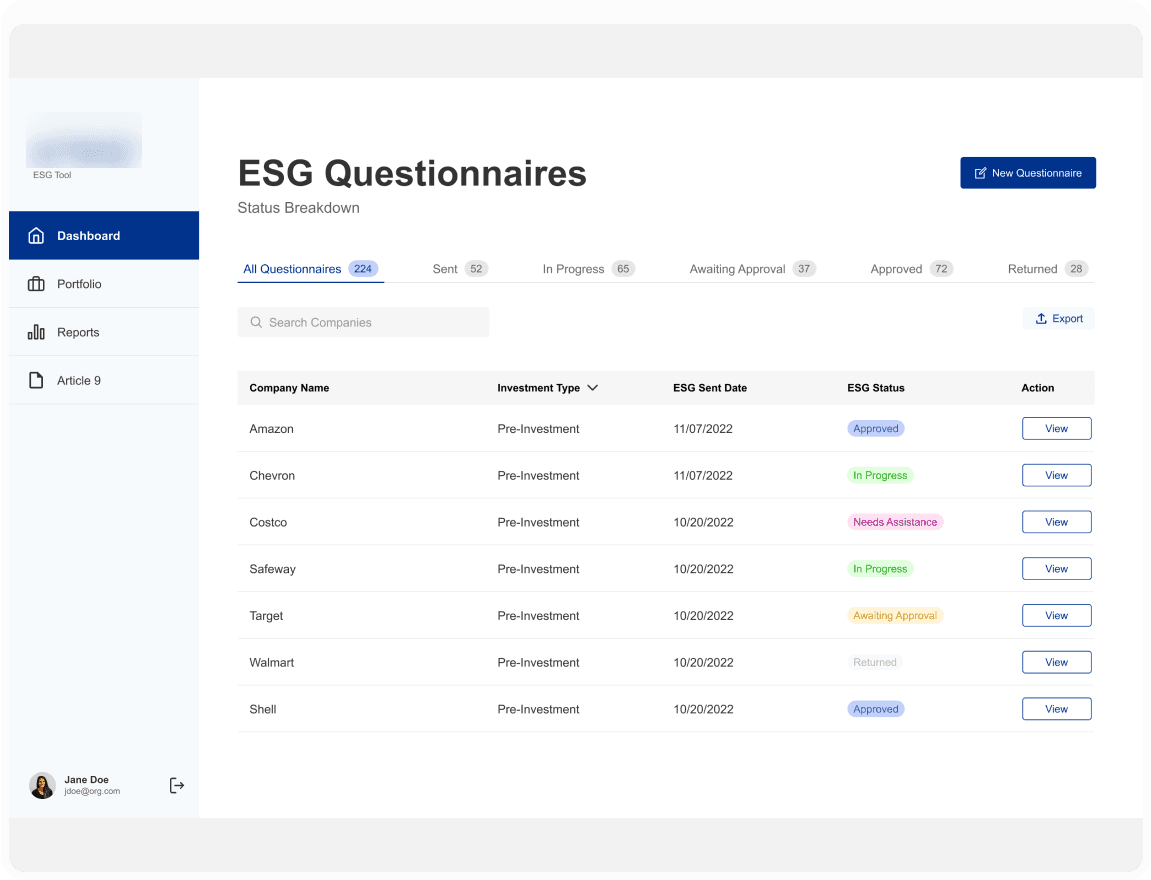The image size is (1151, 880).
Task: Click the Status Breakdown subtitle
Action: coord(299,208)
